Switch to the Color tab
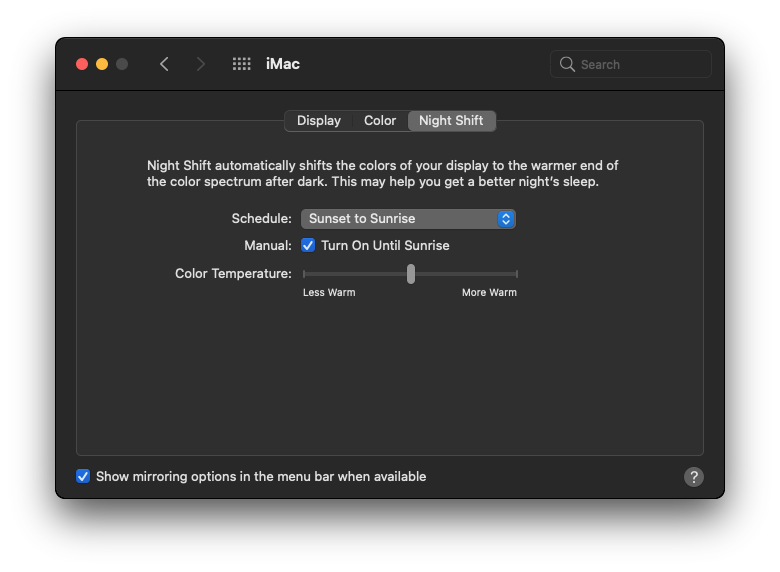This screenshot has width=780, height=572. 380,120
